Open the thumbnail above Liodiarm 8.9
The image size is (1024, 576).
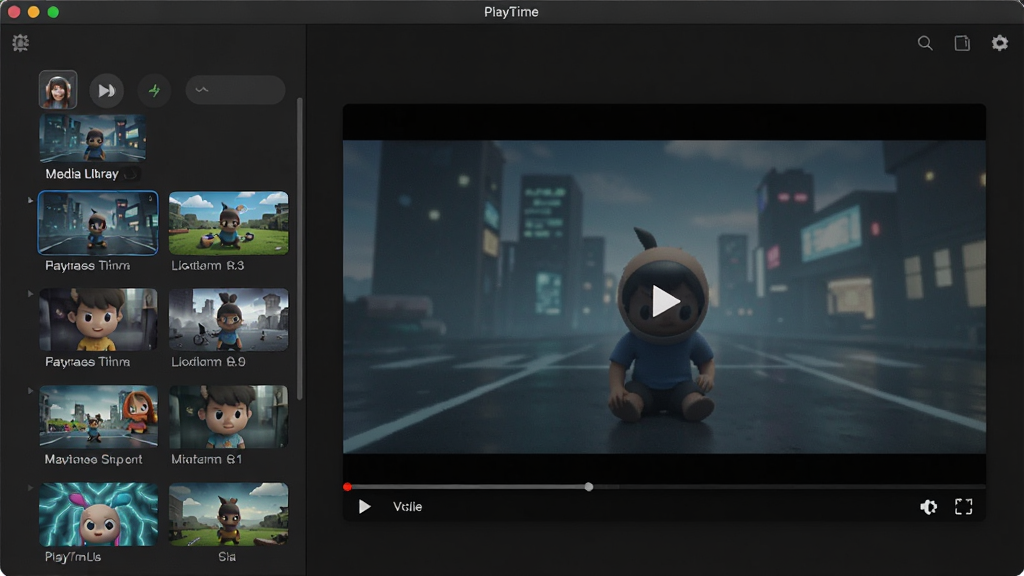click(229, 319)
